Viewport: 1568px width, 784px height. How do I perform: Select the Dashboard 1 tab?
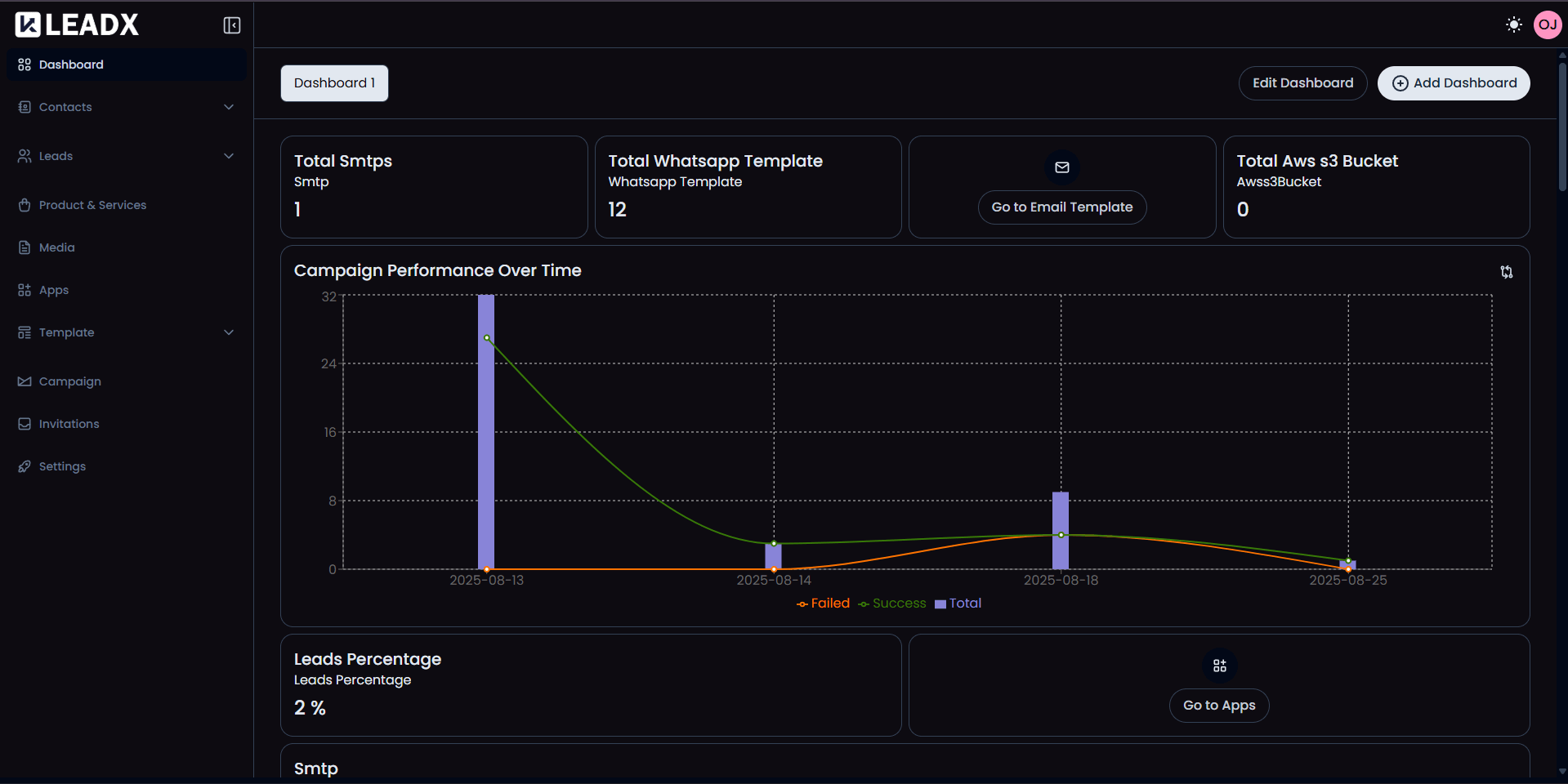pos(334,83)
